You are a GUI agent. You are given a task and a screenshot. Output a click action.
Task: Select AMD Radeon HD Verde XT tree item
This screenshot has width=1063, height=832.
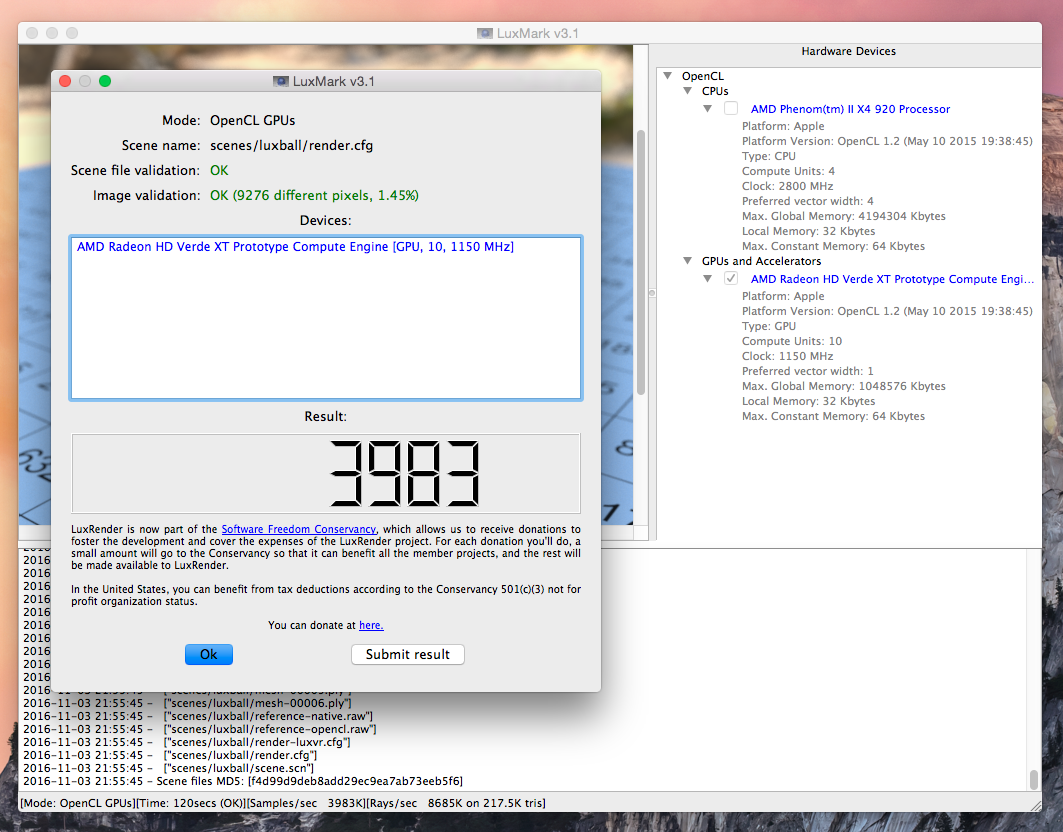892,279
